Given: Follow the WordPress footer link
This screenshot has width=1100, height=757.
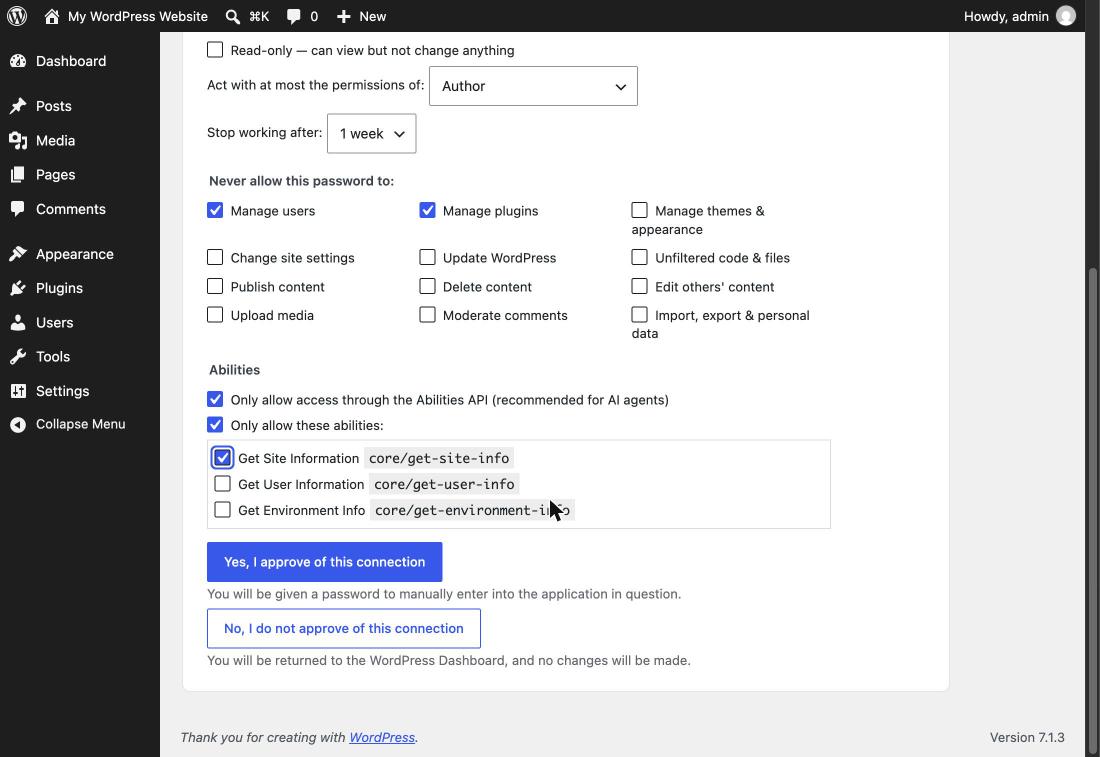Looking at the screenshot, I should point(382,737).
